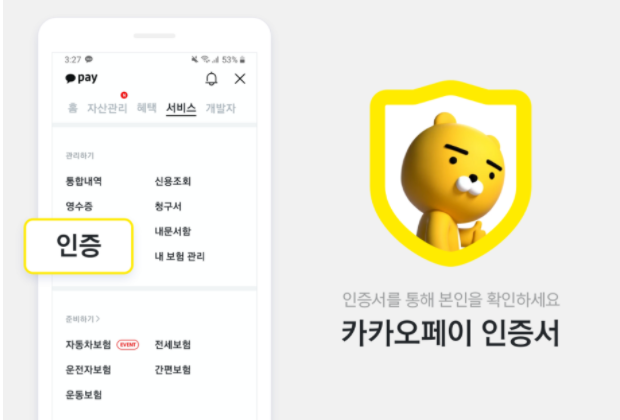Screen dimensions: 620x420
Task: Tap the battery status icon
Action: pyautogui.click(x=242, y=60)
